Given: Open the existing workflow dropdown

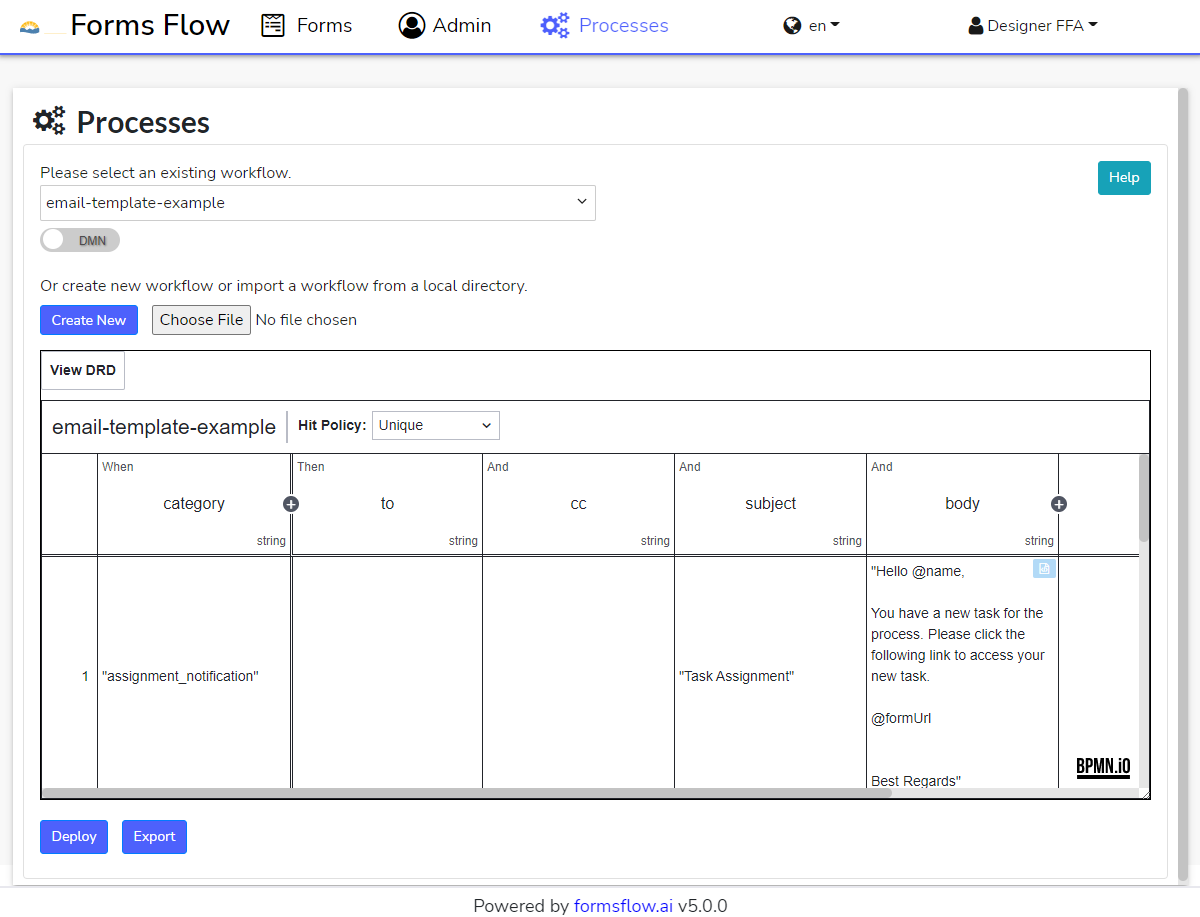Looking at the screenshot, I should (x=318, y=203).
